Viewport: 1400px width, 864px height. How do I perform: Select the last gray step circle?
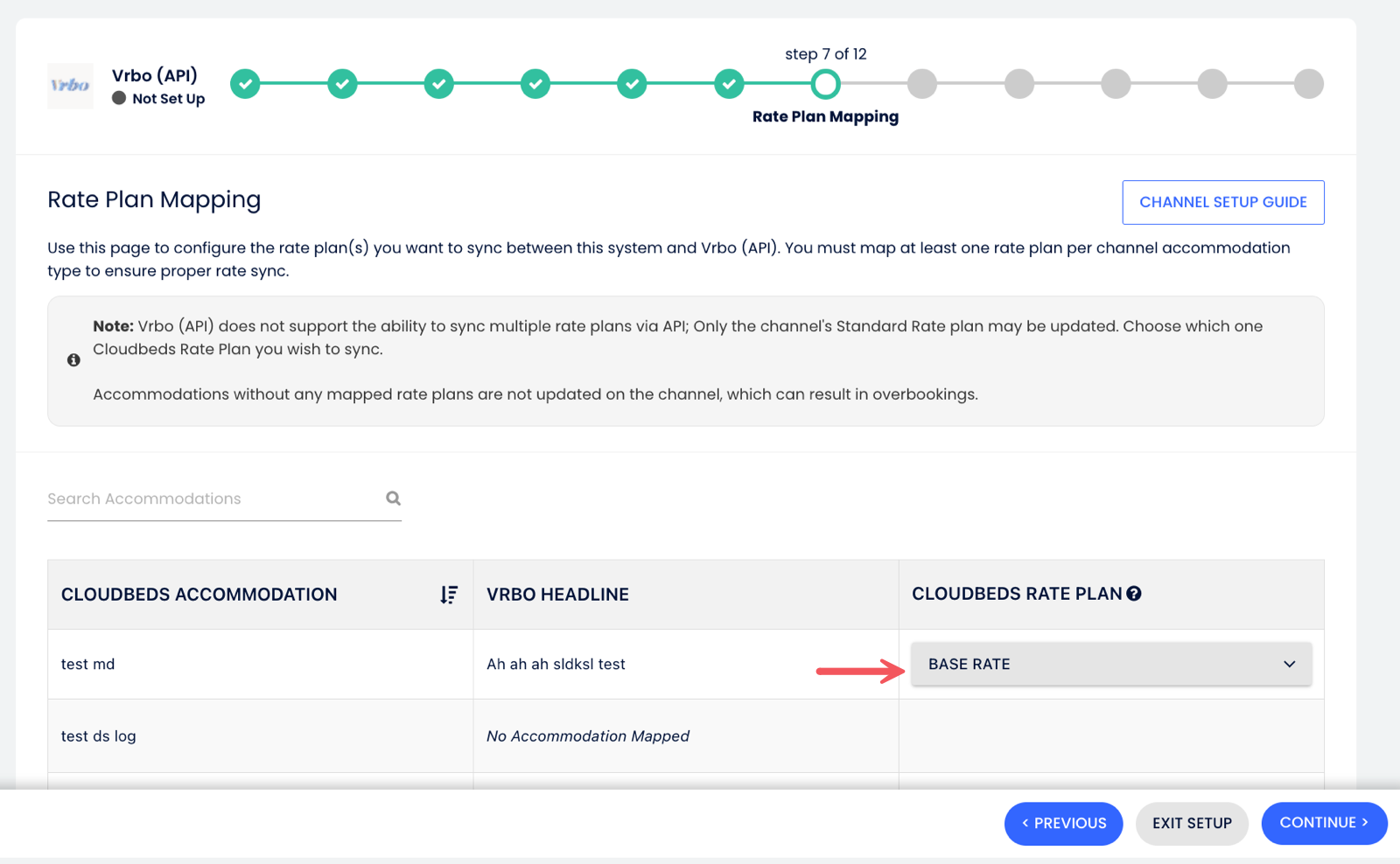pyautogui.click(x=1308, y=84)
